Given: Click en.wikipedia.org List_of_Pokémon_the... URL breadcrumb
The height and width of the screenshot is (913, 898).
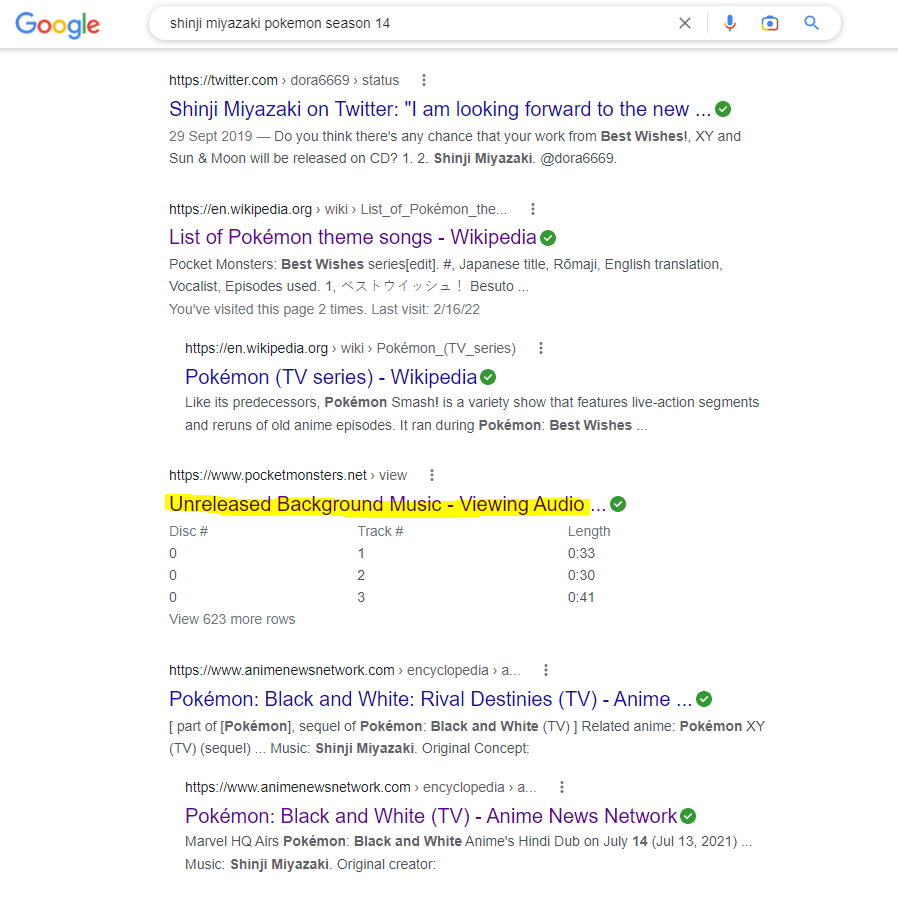Looking at the screenshot, I should [x=338, y=209].
